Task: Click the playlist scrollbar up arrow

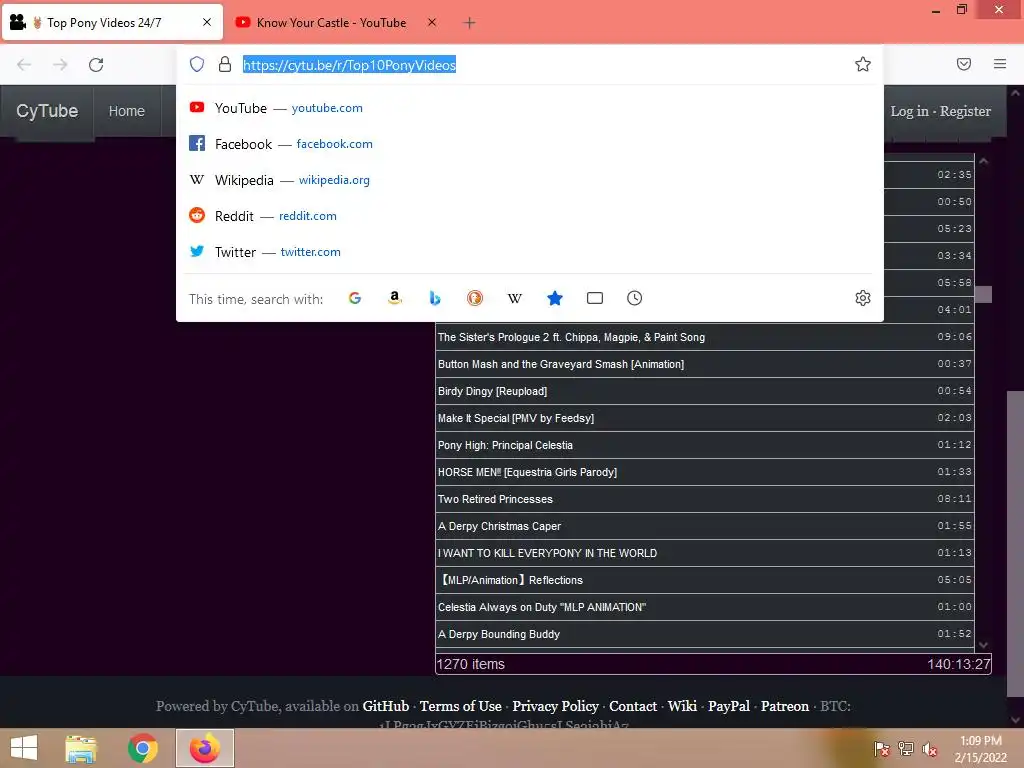Action: tap(984, 161)
